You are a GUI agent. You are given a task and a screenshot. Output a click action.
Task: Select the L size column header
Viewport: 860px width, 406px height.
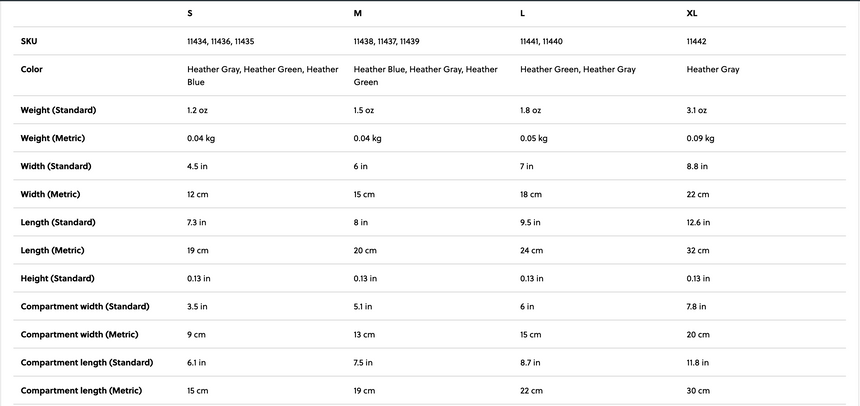coord(523,13)
